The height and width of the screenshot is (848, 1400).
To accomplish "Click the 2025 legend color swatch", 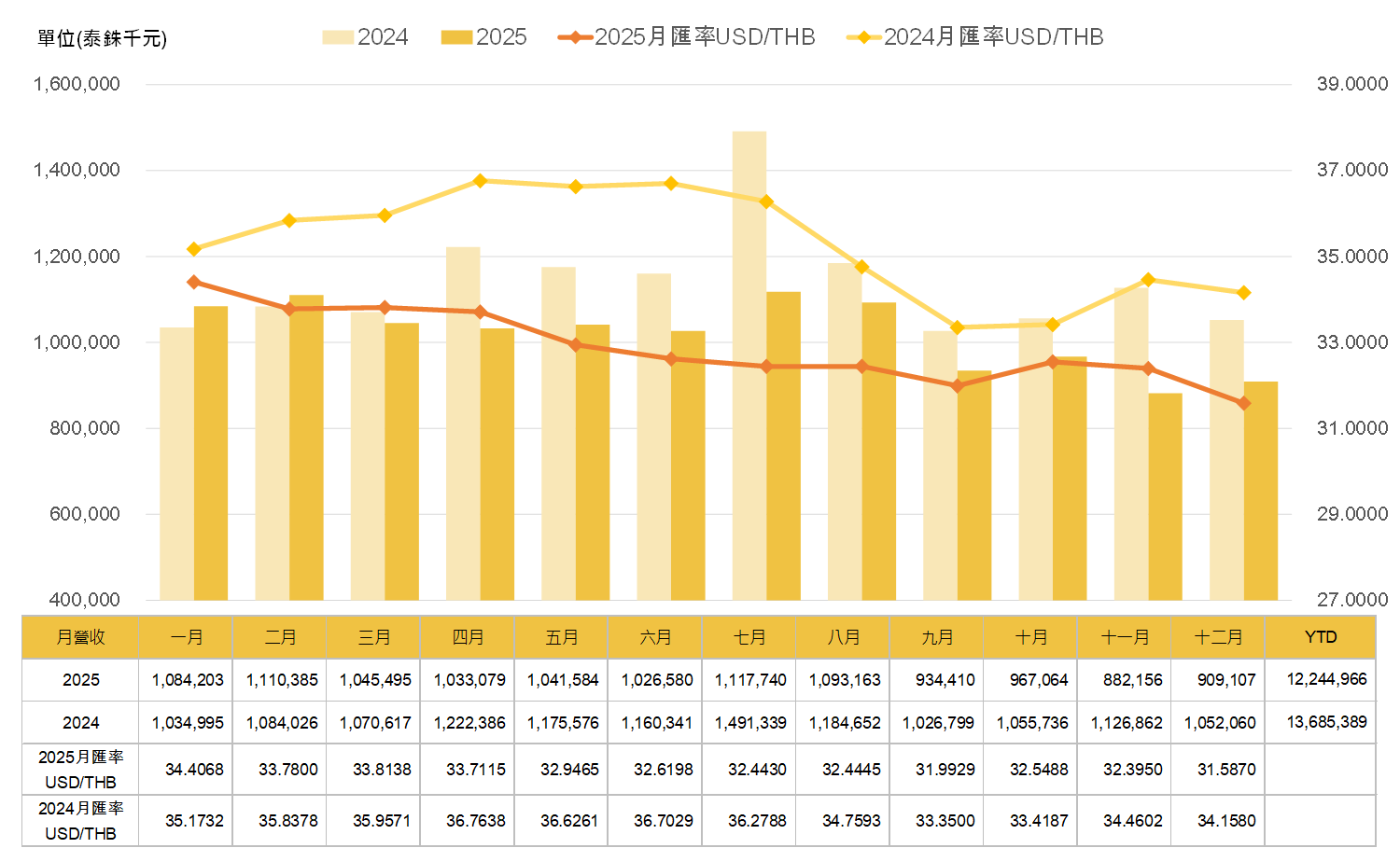I will (x=456, y=37).
